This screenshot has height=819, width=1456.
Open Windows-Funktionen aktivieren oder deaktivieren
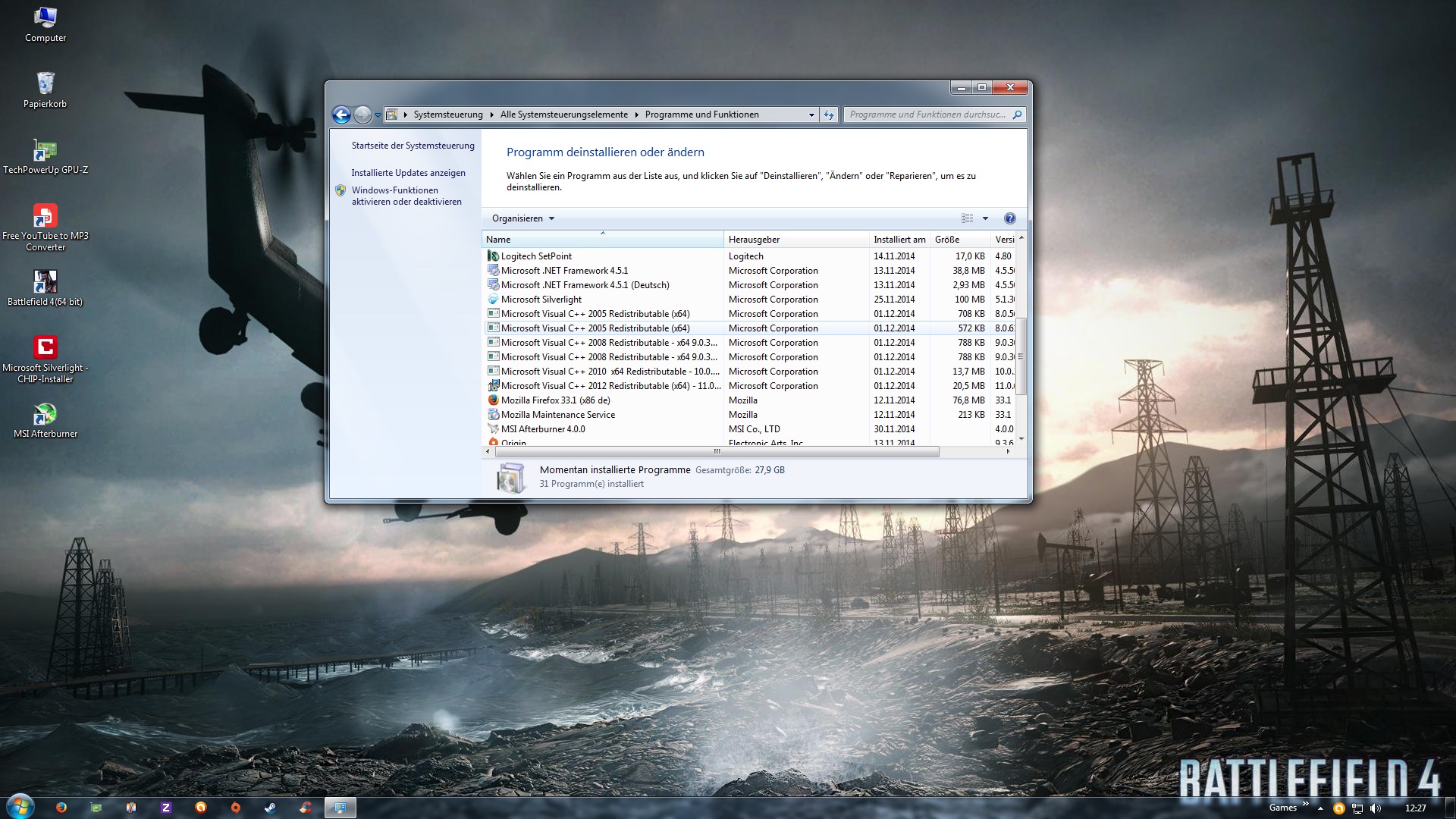(x=406, y=196)
